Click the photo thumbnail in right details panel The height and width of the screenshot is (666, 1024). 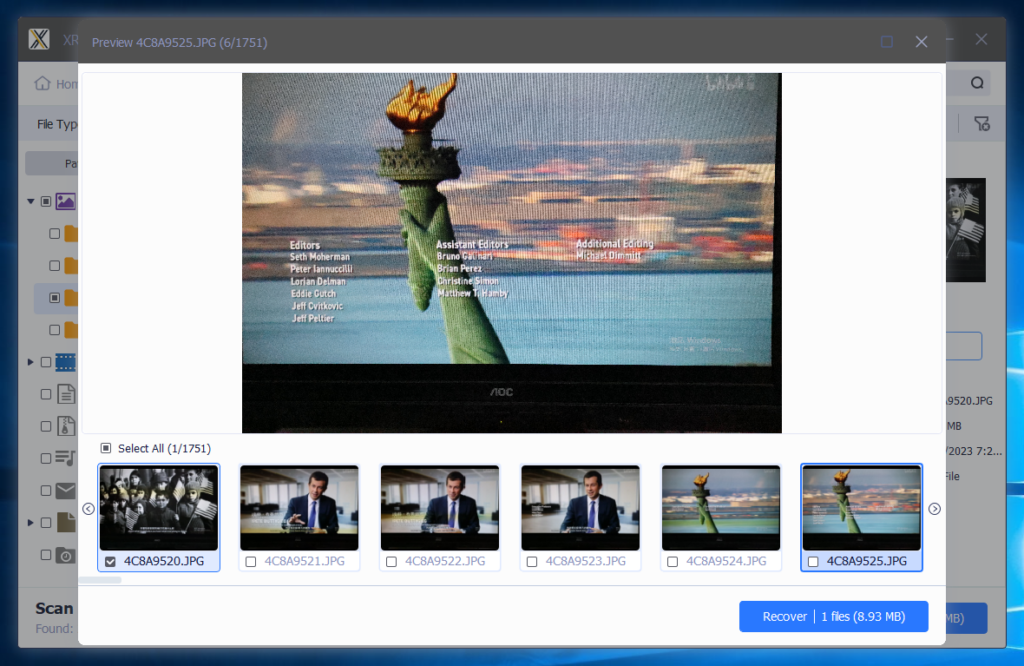pyautogui.click(x=966, y=230)
